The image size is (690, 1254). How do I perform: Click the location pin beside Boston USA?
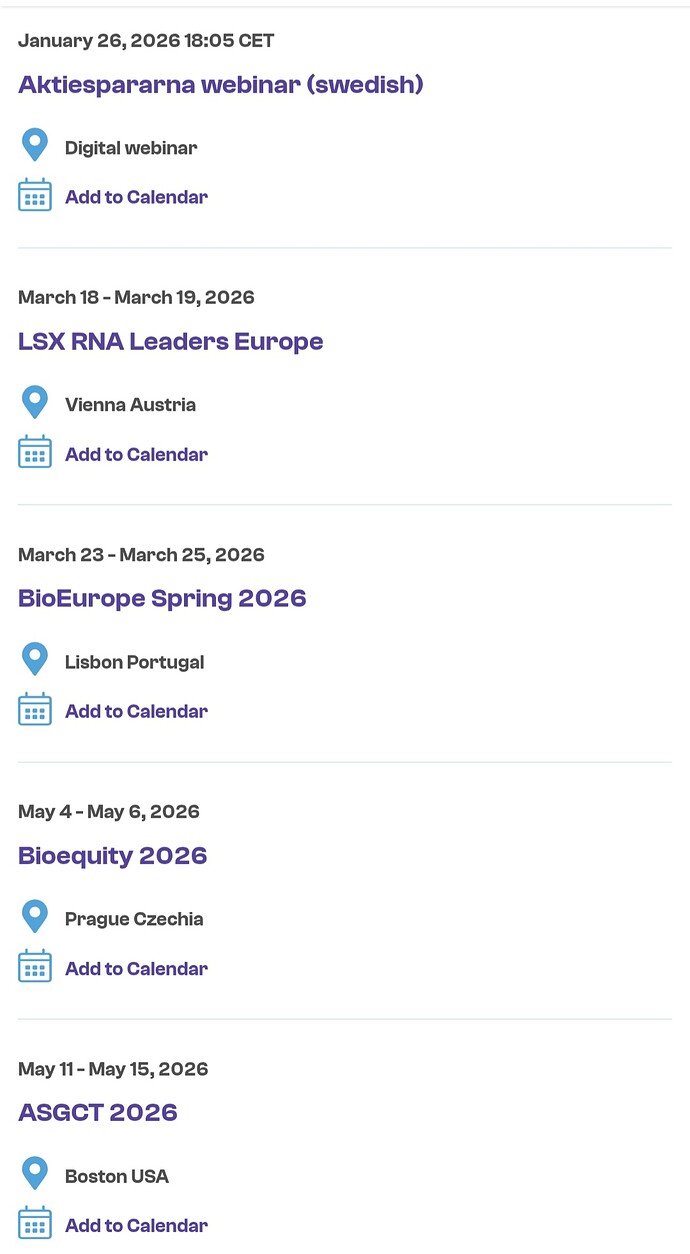pyautogui.click(x=35, y=1173)
